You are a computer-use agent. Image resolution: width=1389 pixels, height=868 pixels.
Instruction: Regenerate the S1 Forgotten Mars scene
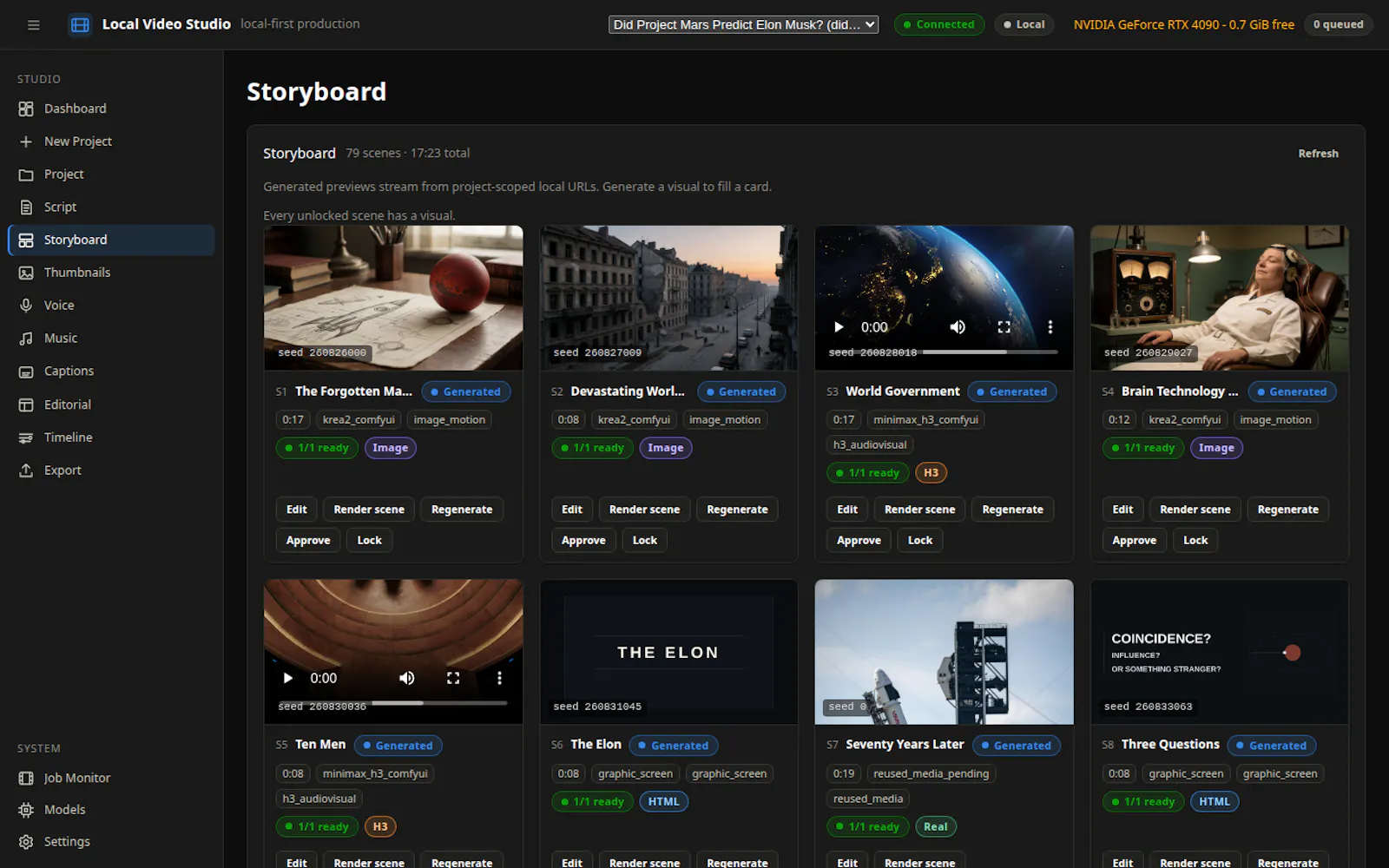pos(462,510)
